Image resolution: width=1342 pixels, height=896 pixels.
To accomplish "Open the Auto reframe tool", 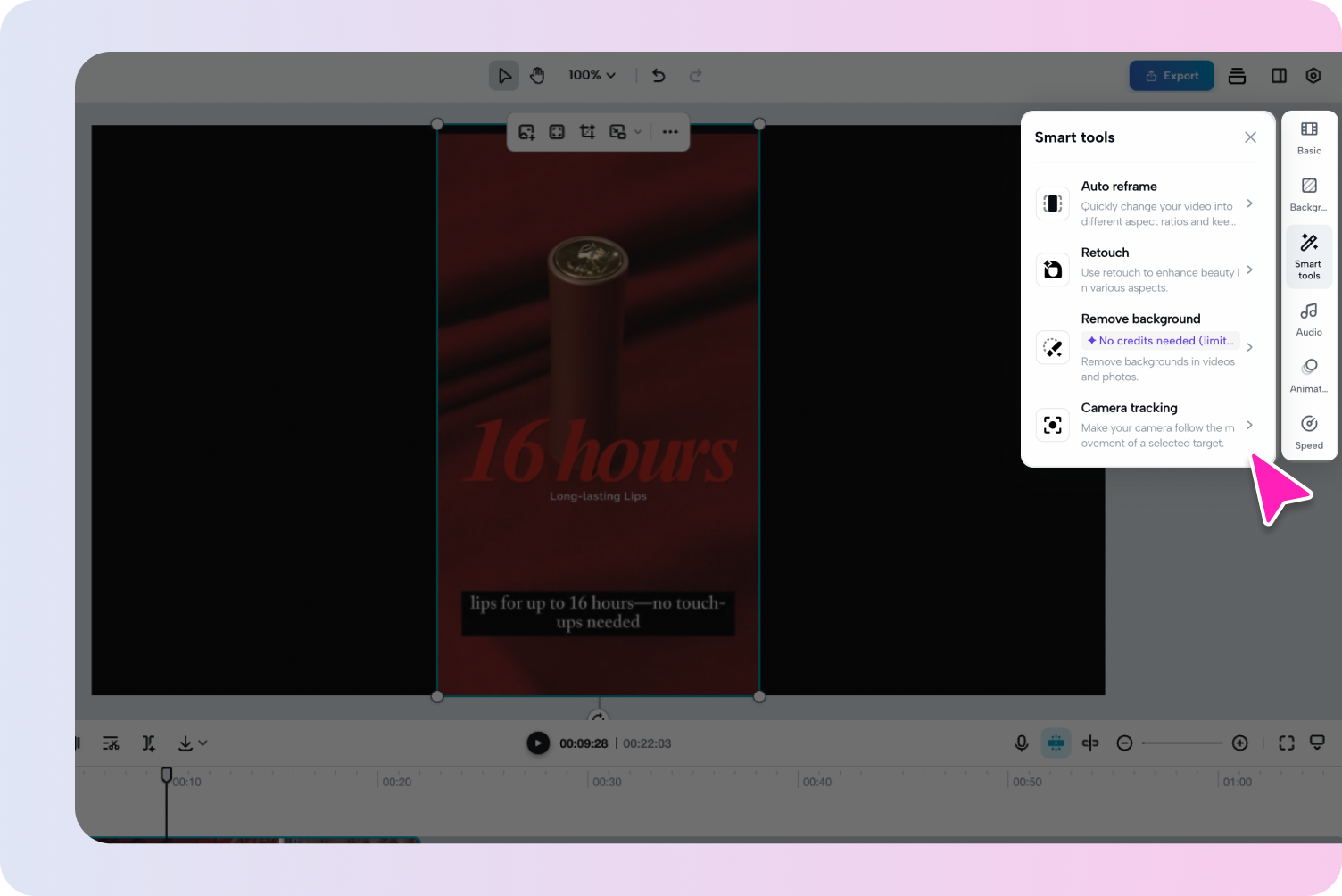I will click(1147, 203).
